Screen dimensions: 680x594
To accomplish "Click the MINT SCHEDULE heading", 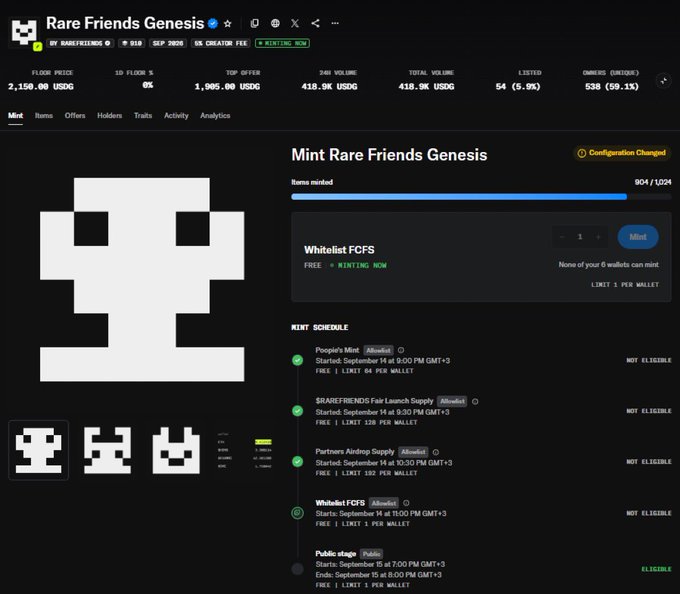I will tap(320, 327).
